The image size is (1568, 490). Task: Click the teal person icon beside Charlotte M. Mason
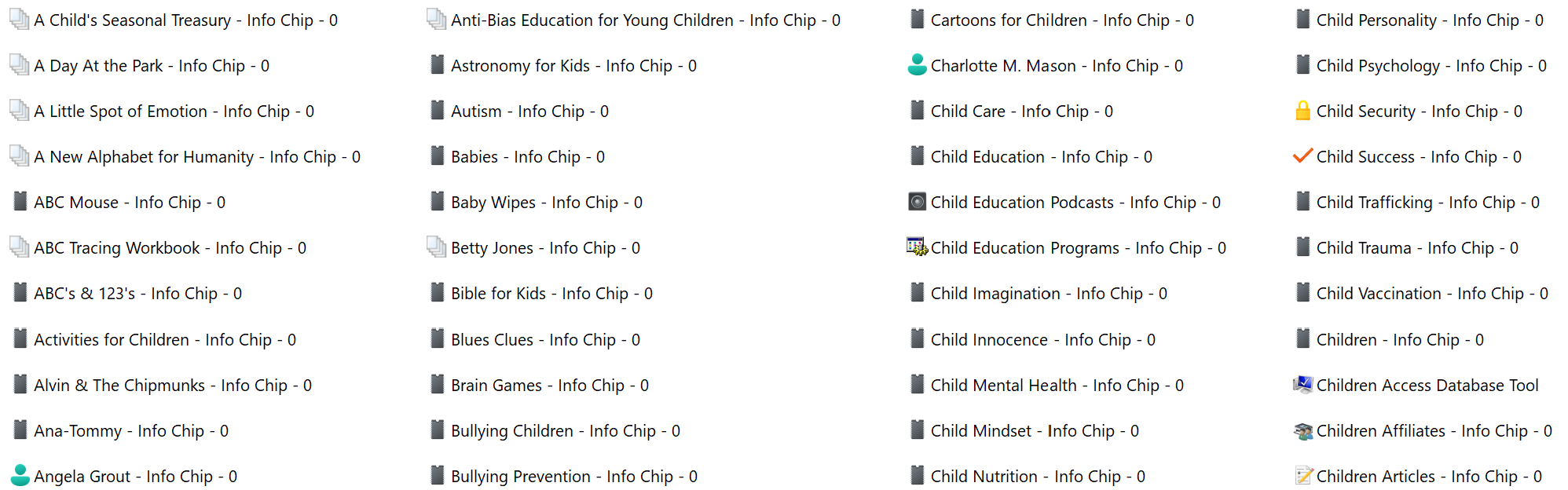(917, 65)
